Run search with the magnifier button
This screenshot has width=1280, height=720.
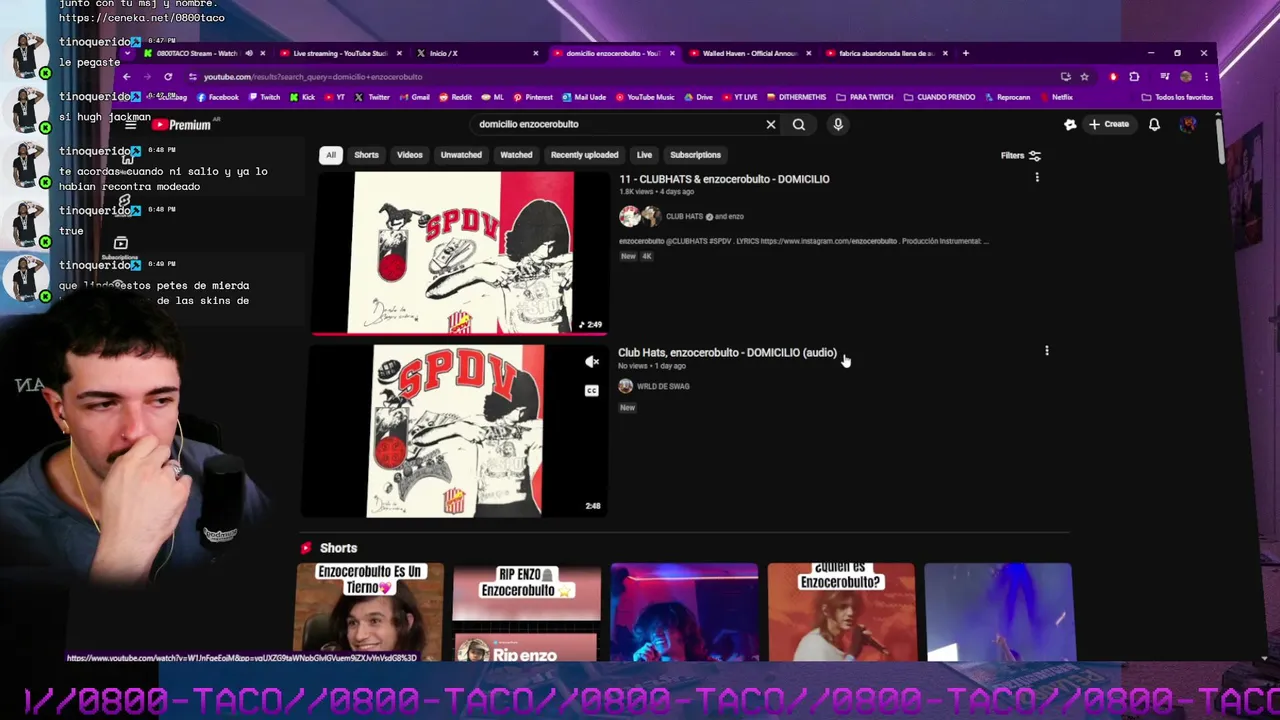tap(799, 125)
